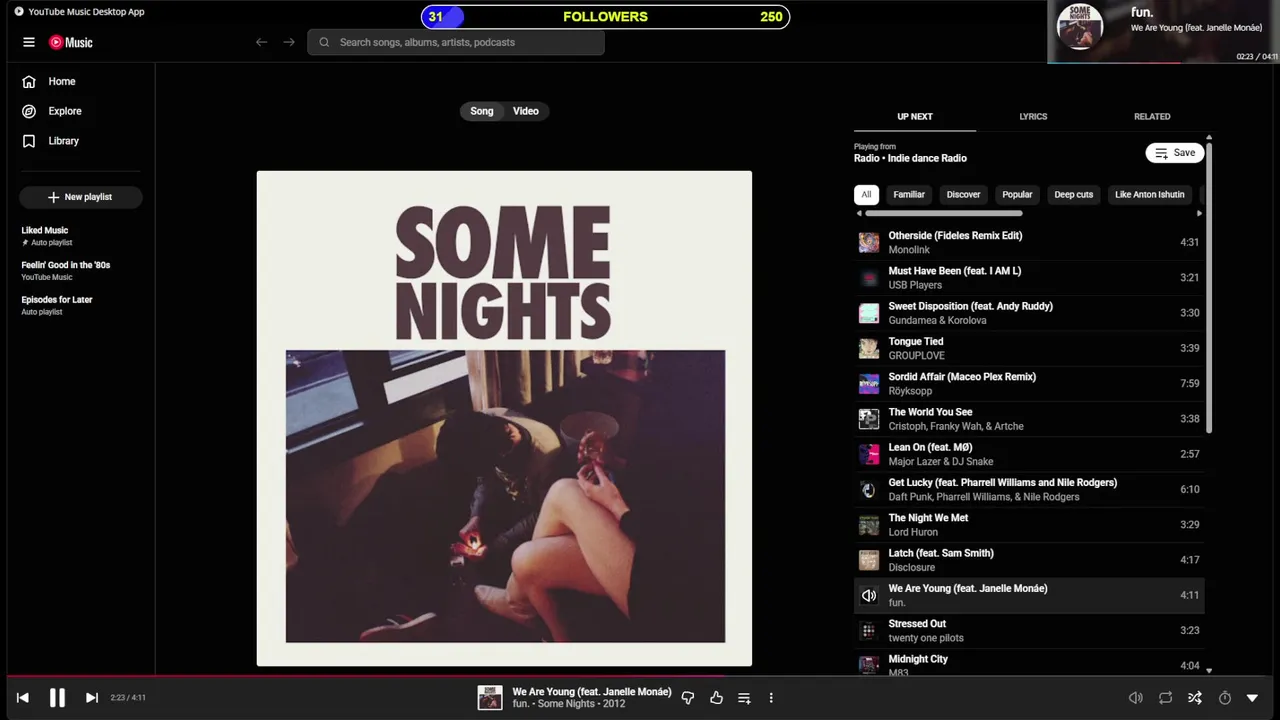Open the hamburger navigation menu
Viewport: 1280px width, 720px height.
29,42
